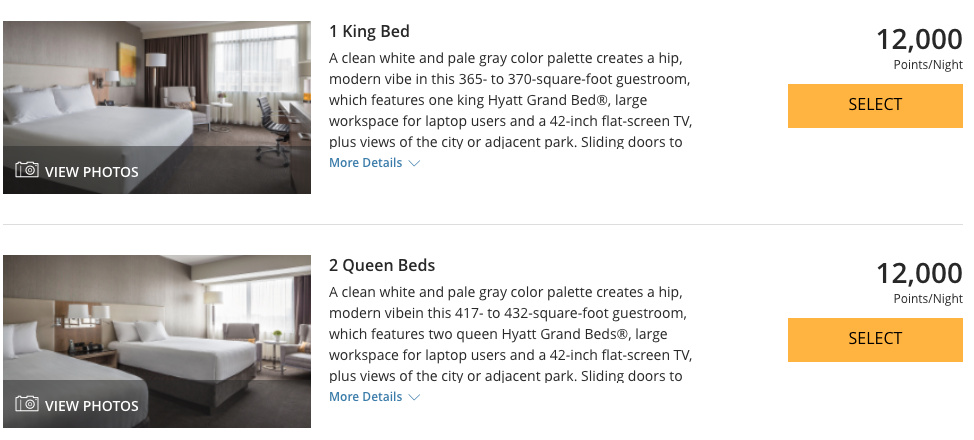Click the Queen Beds room description text

(x=510, y=335)
